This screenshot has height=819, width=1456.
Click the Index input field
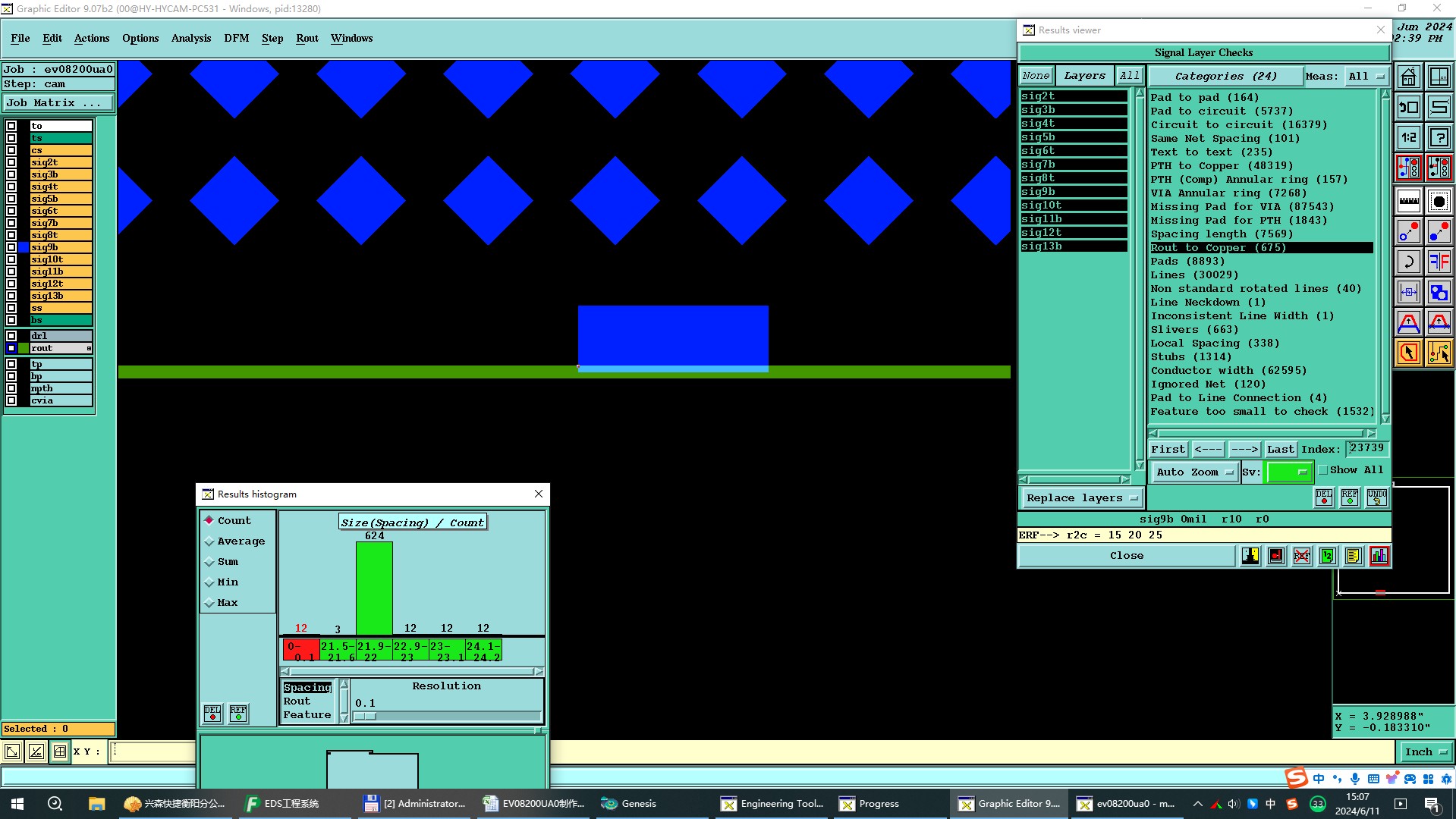1367,448
